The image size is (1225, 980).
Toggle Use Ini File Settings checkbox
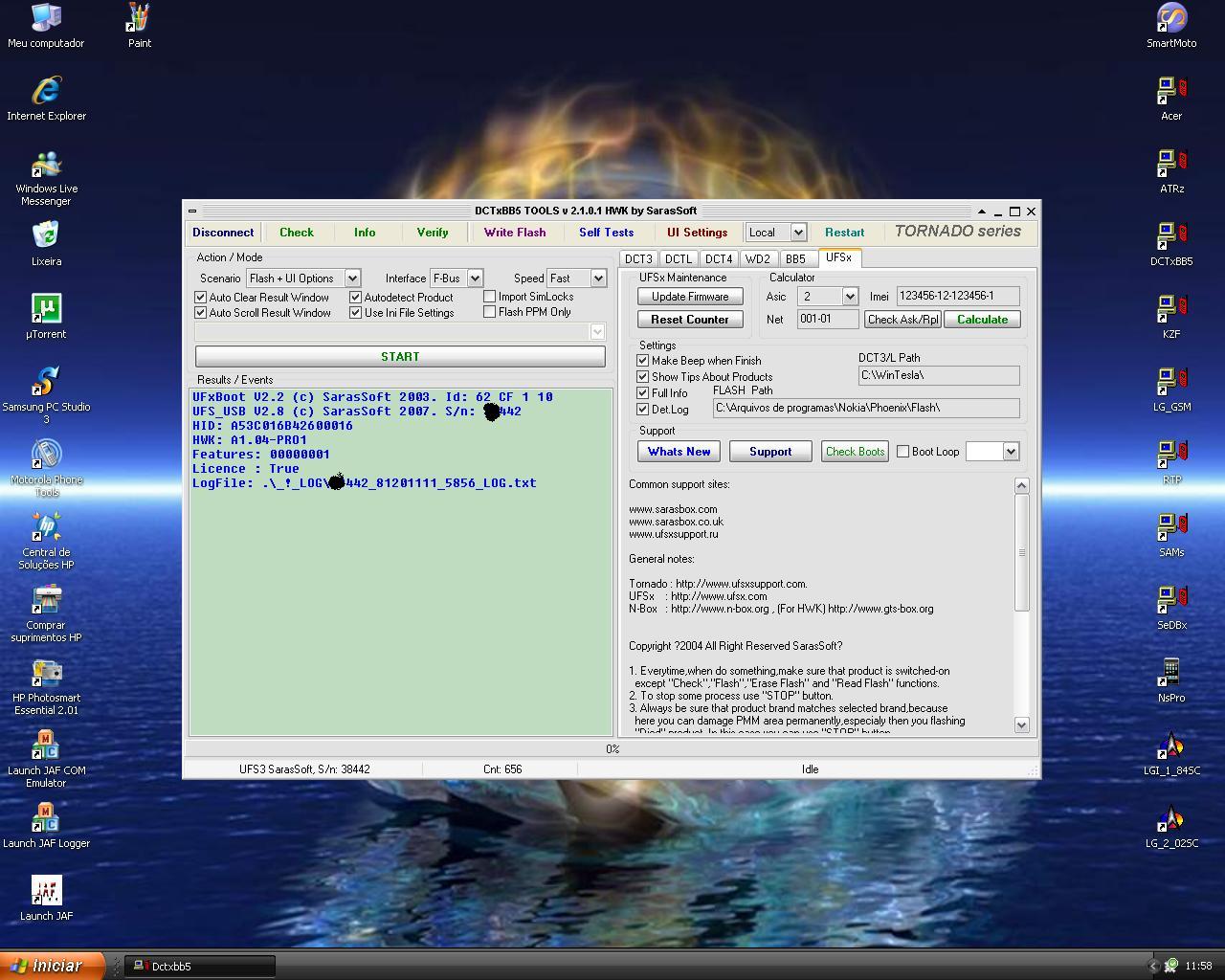click(356, 313)
